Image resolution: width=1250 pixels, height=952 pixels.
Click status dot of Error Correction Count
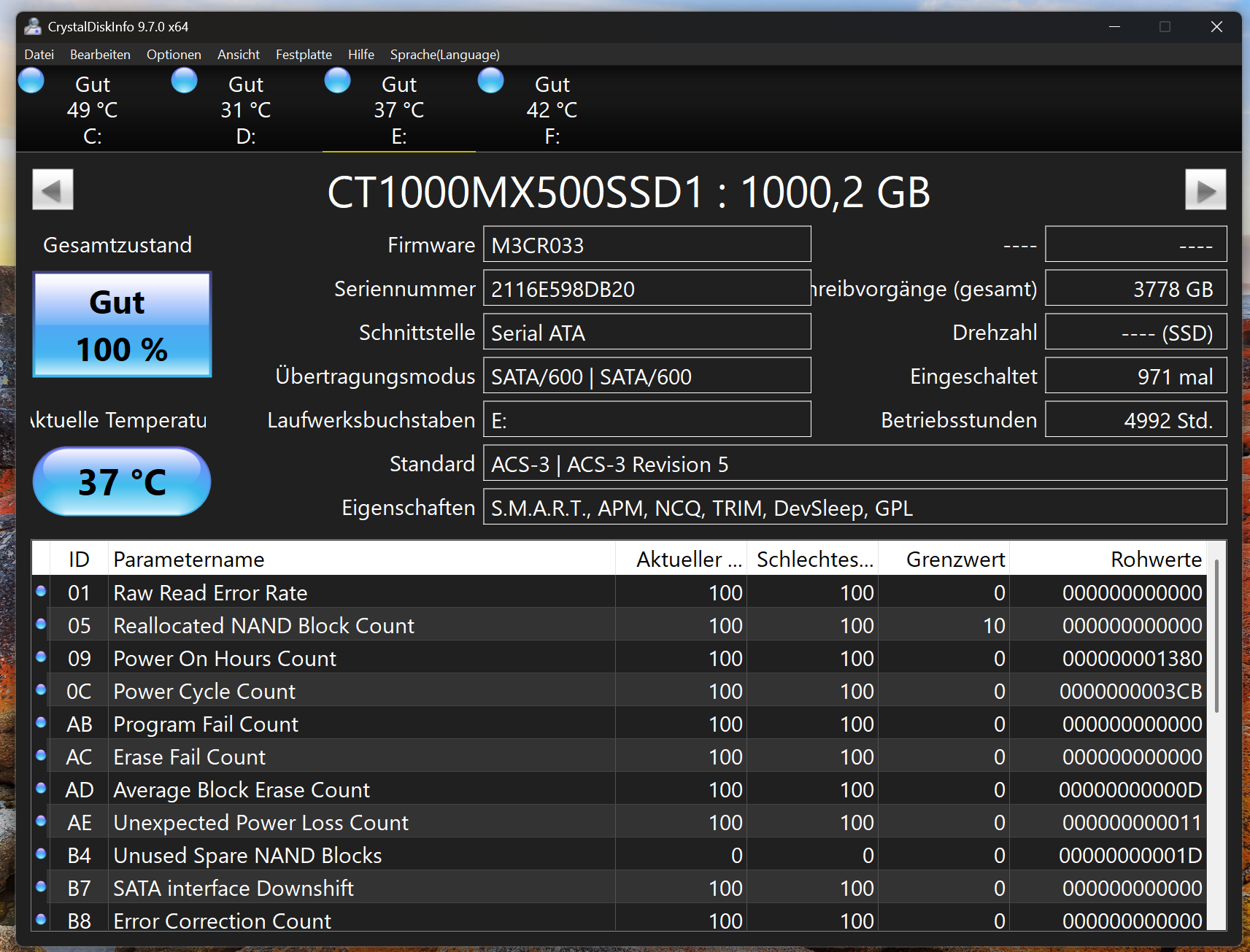click(41, 919)
